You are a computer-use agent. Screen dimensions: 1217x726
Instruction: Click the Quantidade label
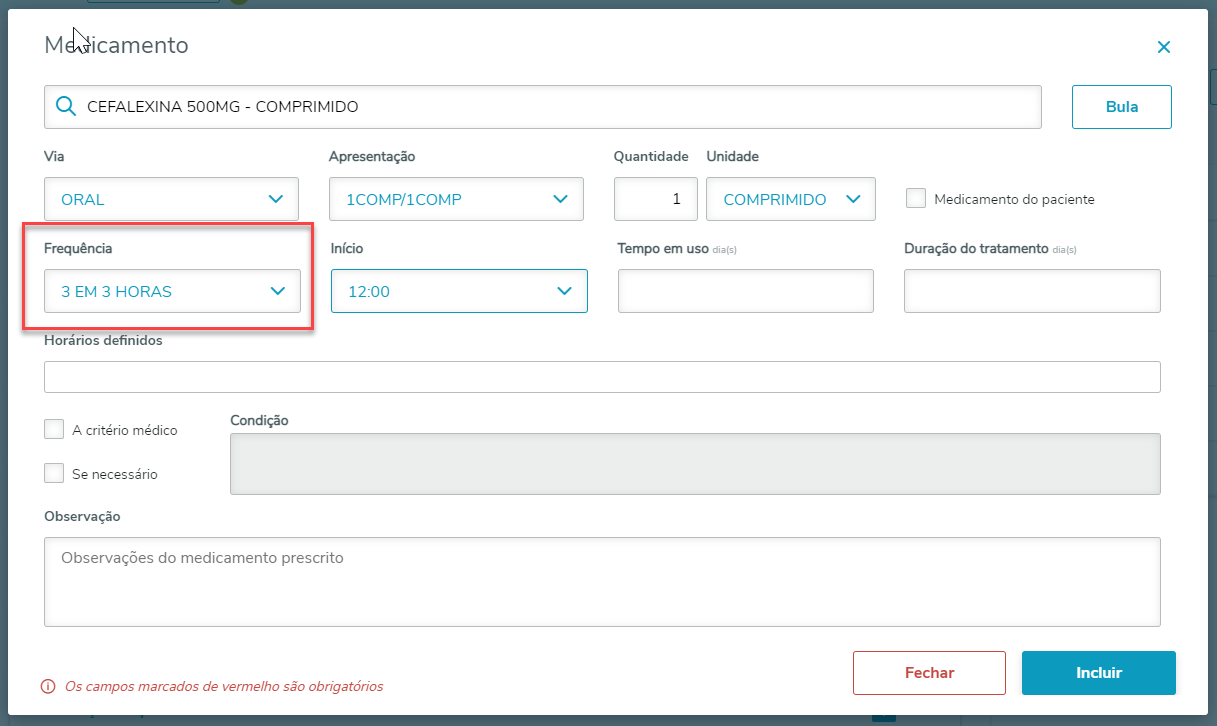coord(651,156)
